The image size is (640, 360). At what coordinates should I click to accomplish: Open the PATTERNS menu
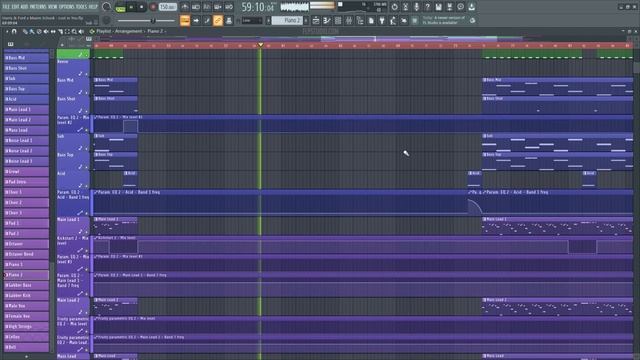click(38, 7)
